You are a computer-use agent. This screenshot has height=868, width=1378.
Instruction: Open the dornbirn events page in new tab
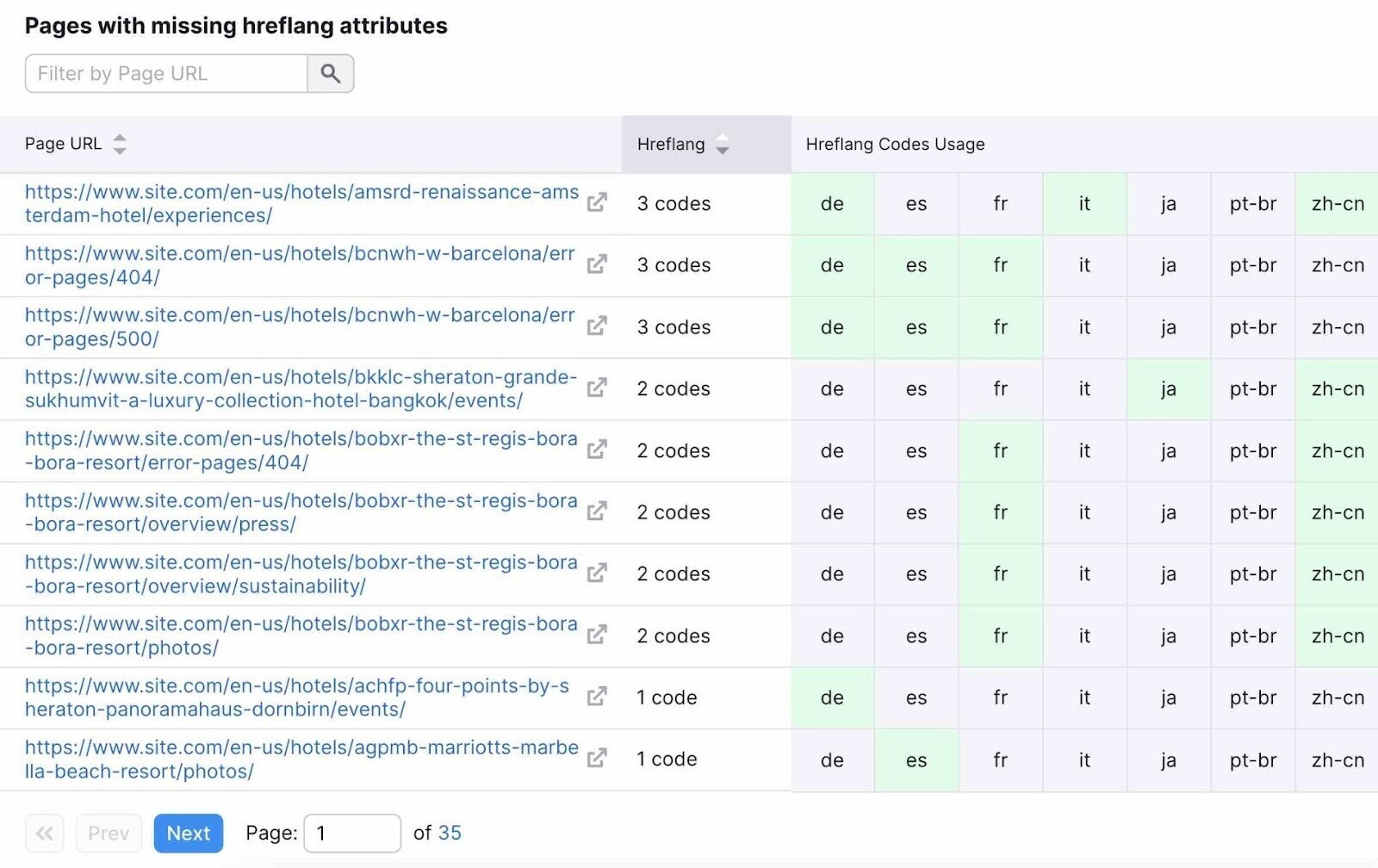pos(597,697)
